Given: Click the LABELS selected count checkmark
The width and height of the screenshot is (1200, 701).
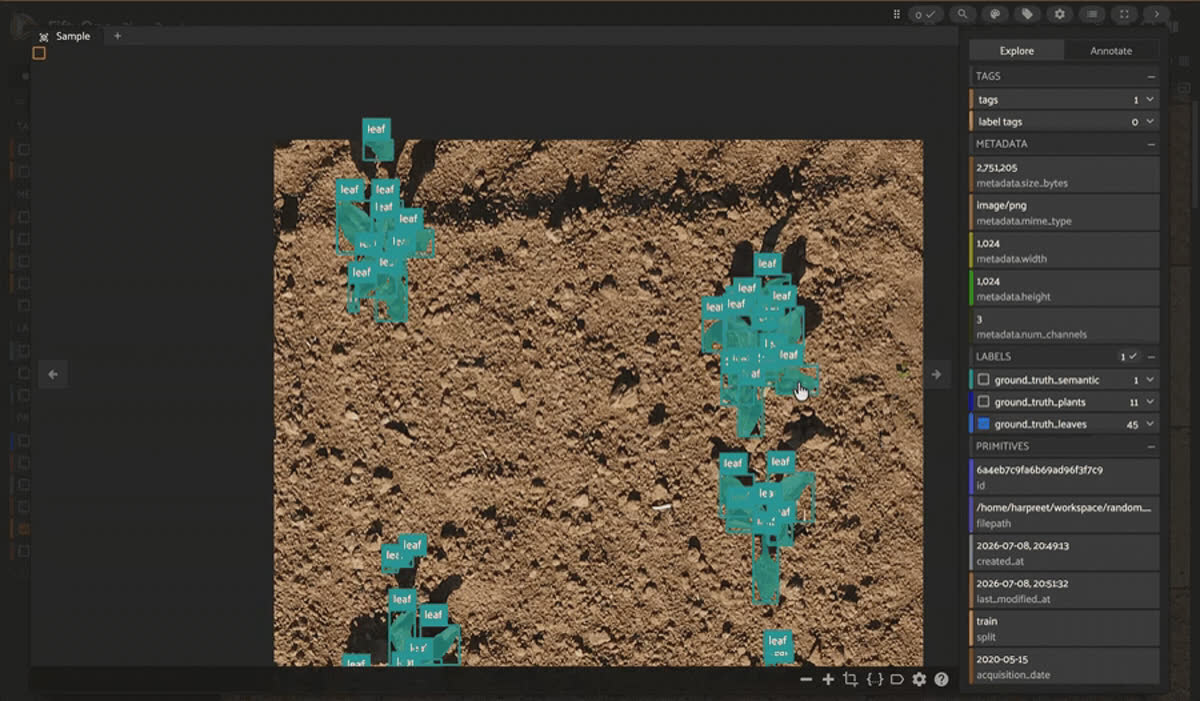Looking at the screenshot, I should (1129, 356).
